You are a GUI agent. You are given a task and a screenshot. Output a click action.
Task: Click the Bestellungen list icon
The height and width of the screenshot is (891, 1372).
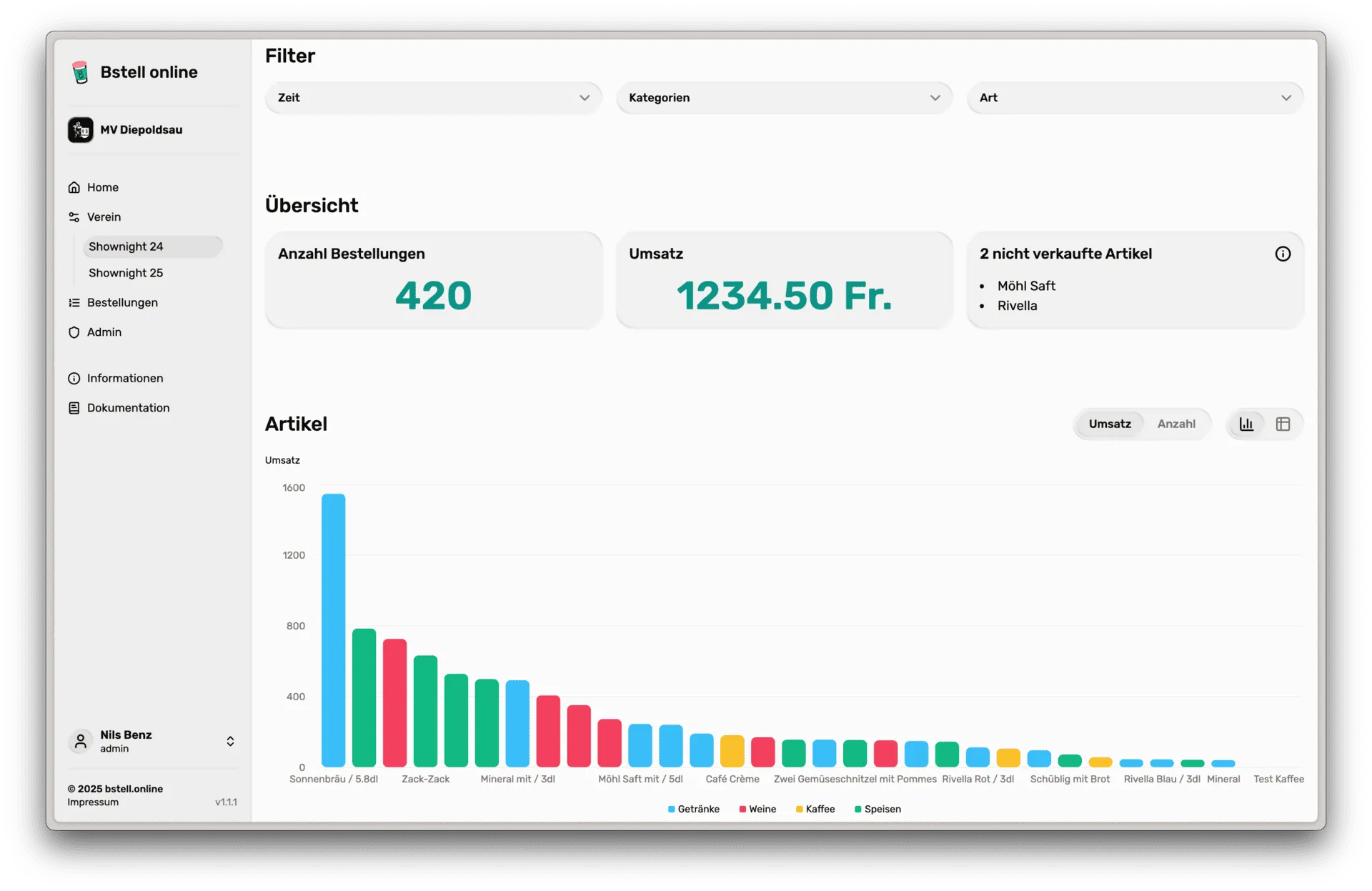point(74,303)
